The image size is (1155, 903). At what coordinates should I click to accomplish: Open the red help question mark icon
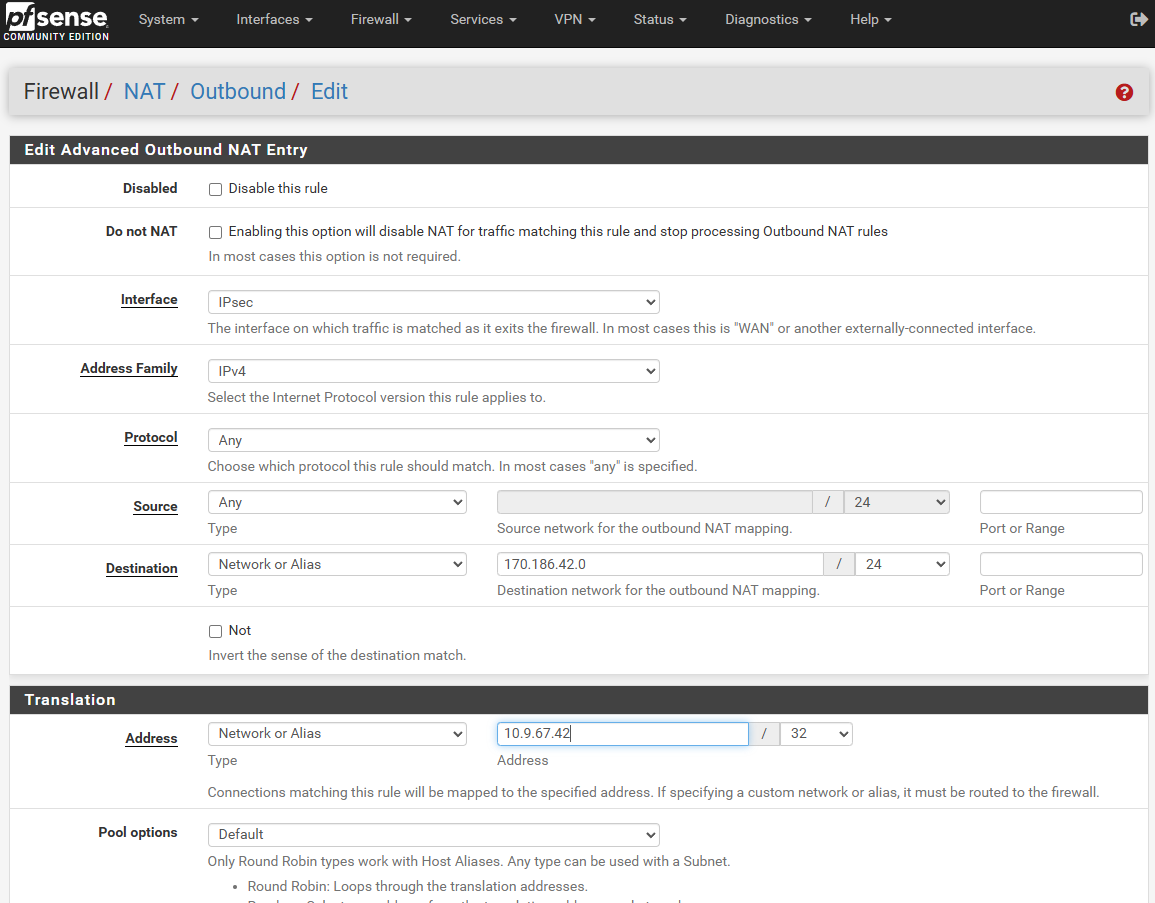click(1124, 92)
